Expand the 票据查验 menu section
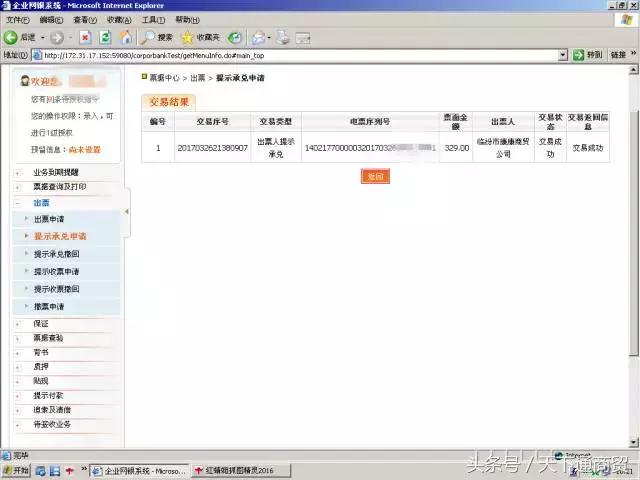The height and width of the screenshot is (480, 640). pyautogui.click(x=48, y=338)
